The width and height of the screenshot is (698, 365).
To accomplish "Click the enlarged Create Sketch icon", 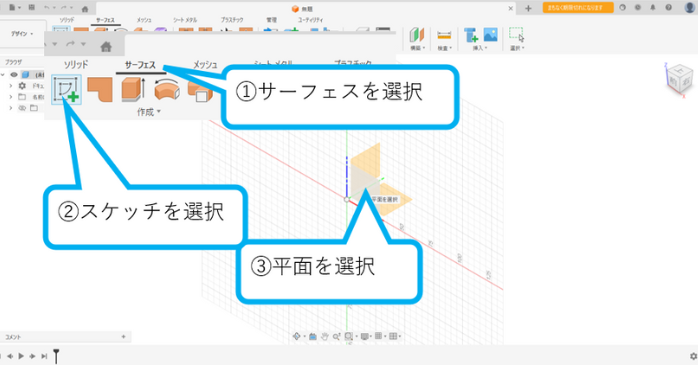I will coord(66,89).
